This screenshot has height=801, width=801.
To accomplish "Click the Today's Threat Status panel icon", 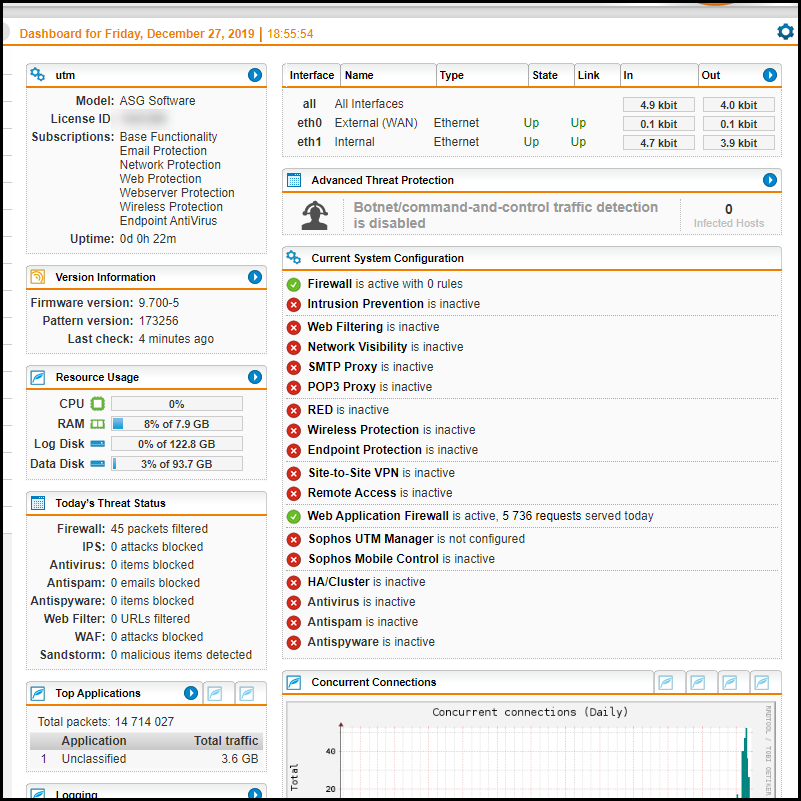I will pos(38,503).
